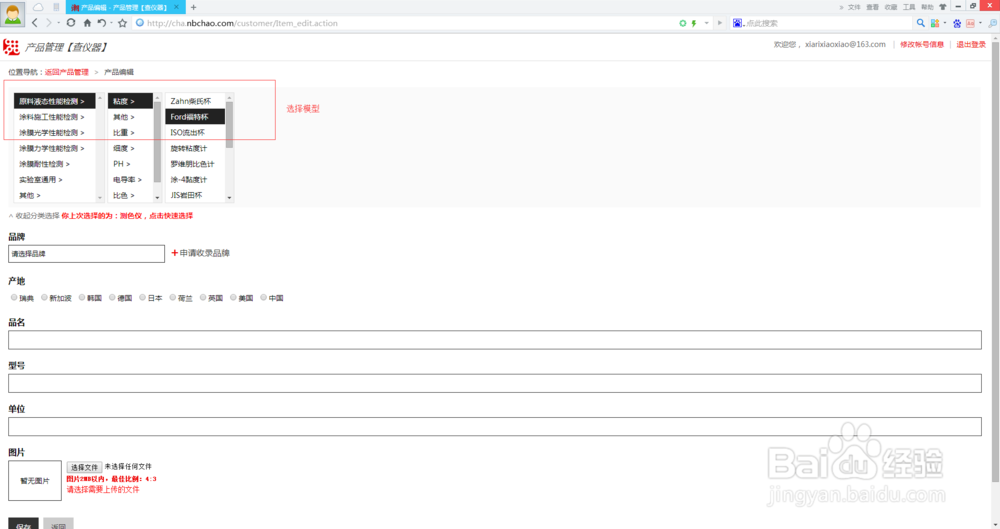Select the 德国 origin radio button
The image size is (1000, 529).
pyautogui.click(x=112, y=297)
